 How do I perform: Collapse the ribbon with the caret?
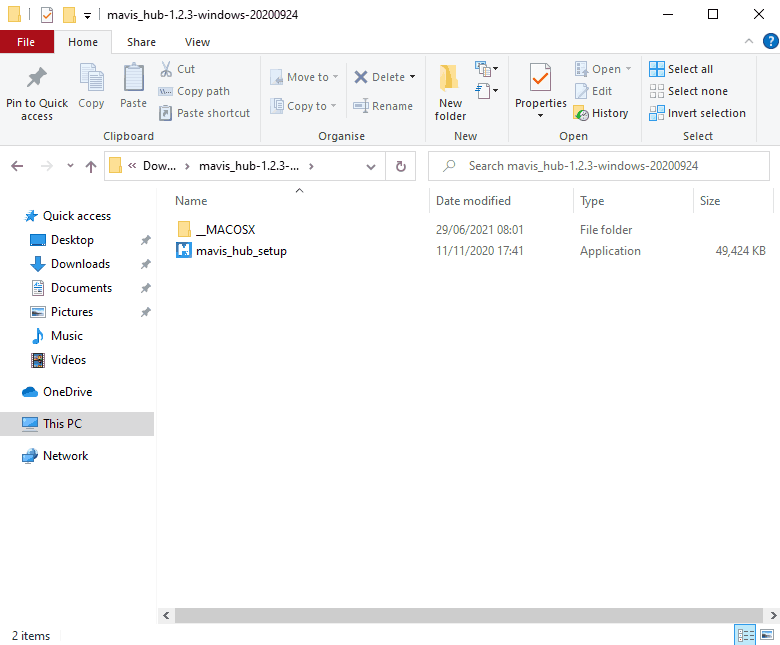749,41
